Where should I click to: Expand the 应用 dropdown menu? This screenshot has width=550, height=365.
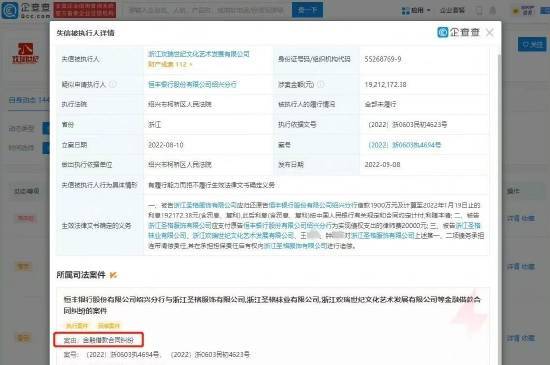pos(416,11)
